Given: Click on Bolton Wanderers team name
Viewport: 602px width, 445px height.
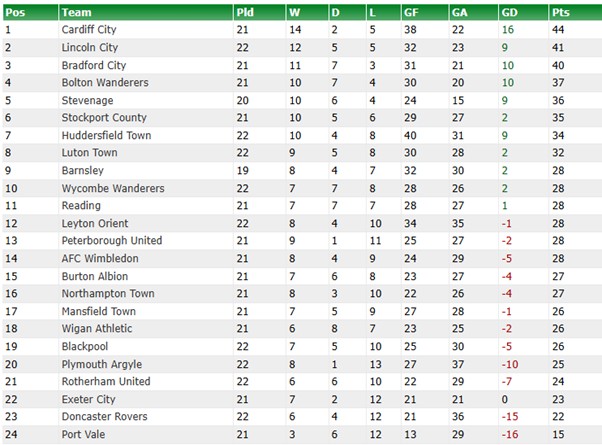Looking at the screenshot, I should tap(104, 82).
